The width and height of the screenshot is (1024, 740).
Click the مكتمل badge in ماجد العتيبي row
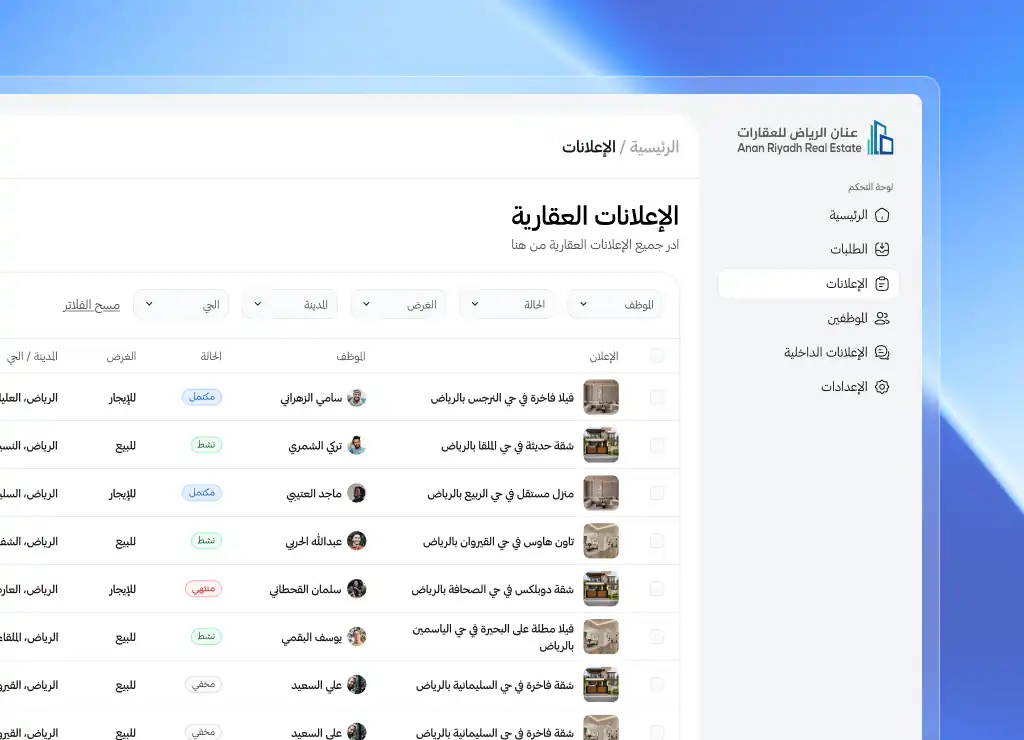[202, 492]
